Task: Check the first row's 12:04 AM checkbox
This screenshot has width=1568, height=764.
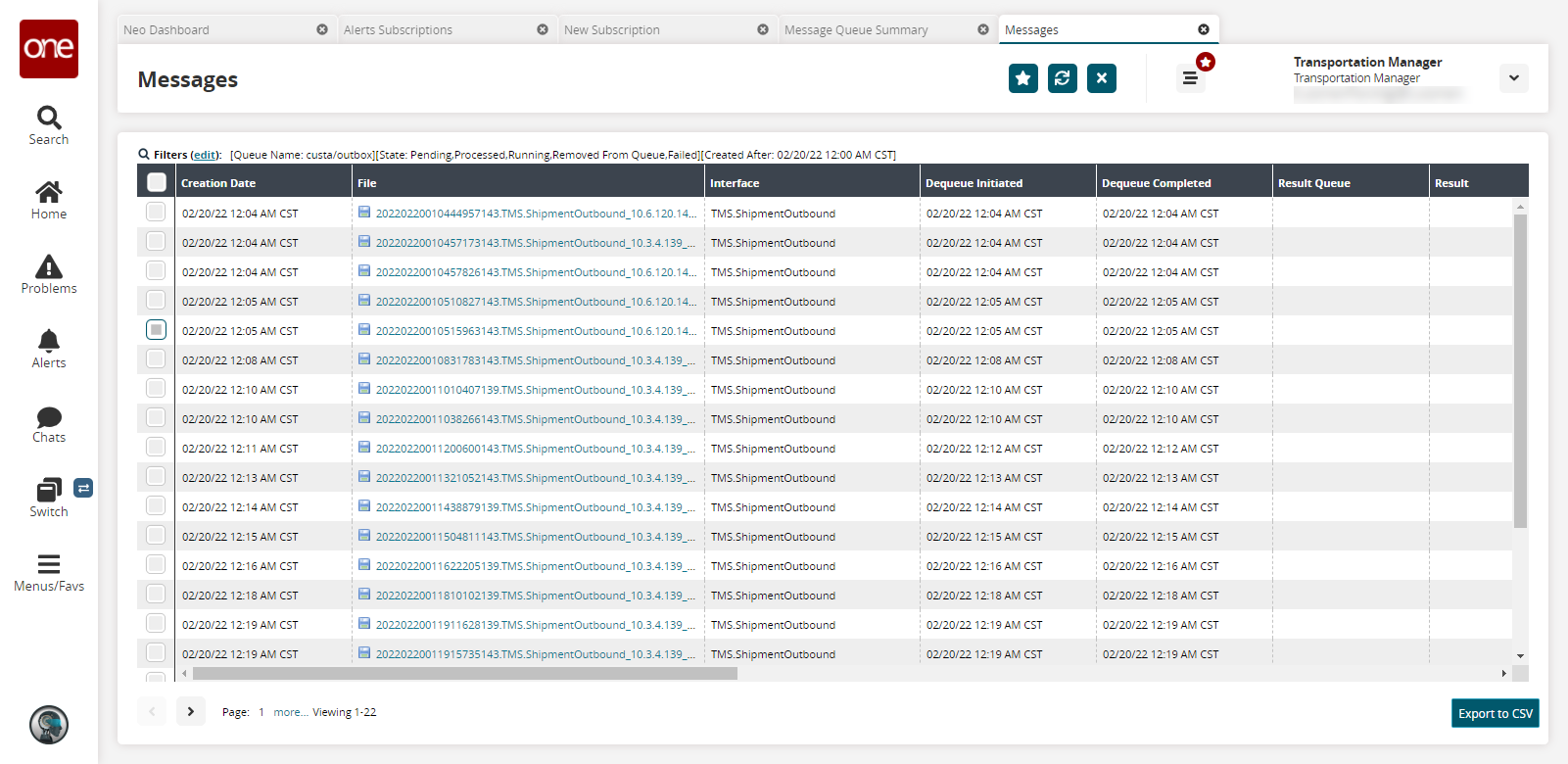Action: [x=156, y=213]
